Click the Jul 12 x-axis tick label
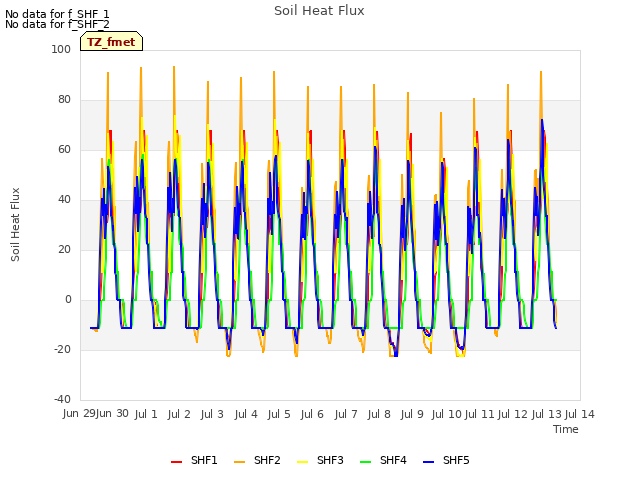Screen dimensions: 640x480 pos(513,414)
